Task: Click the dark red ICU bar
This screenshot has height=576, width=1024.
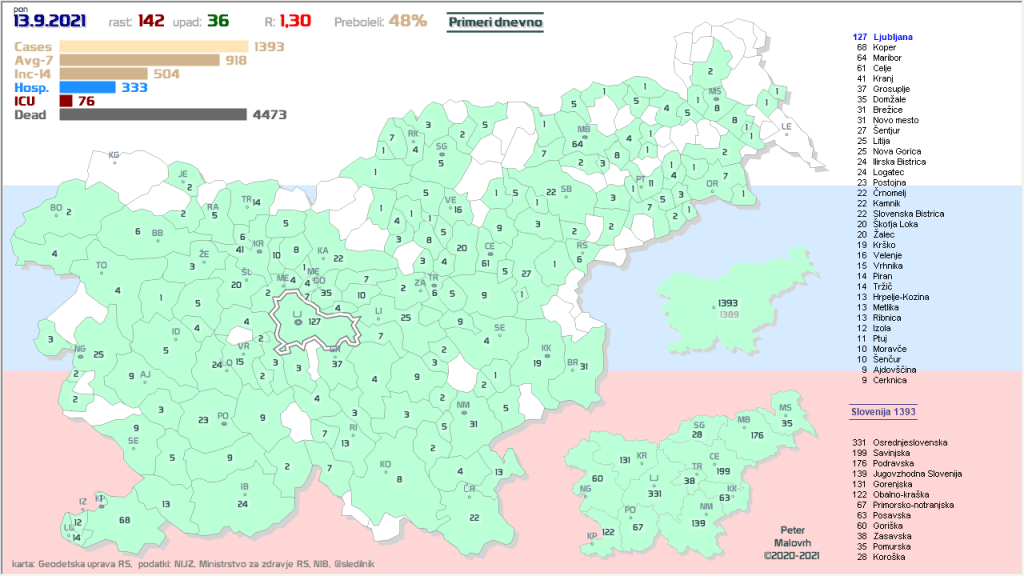Action: coord(66,101)
